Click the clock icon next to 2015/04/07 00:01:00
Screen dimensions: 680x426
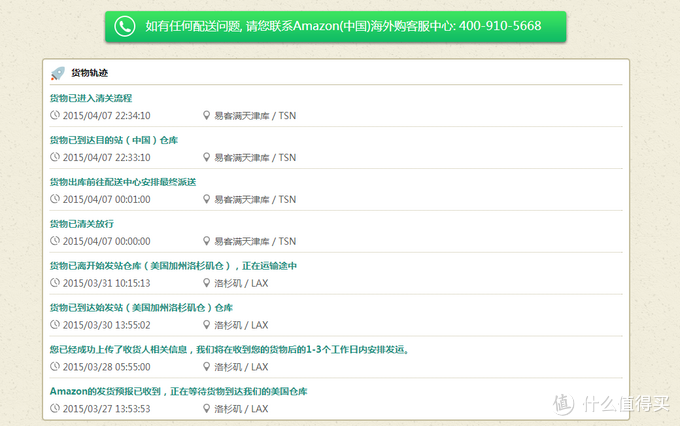pos(55,199)
